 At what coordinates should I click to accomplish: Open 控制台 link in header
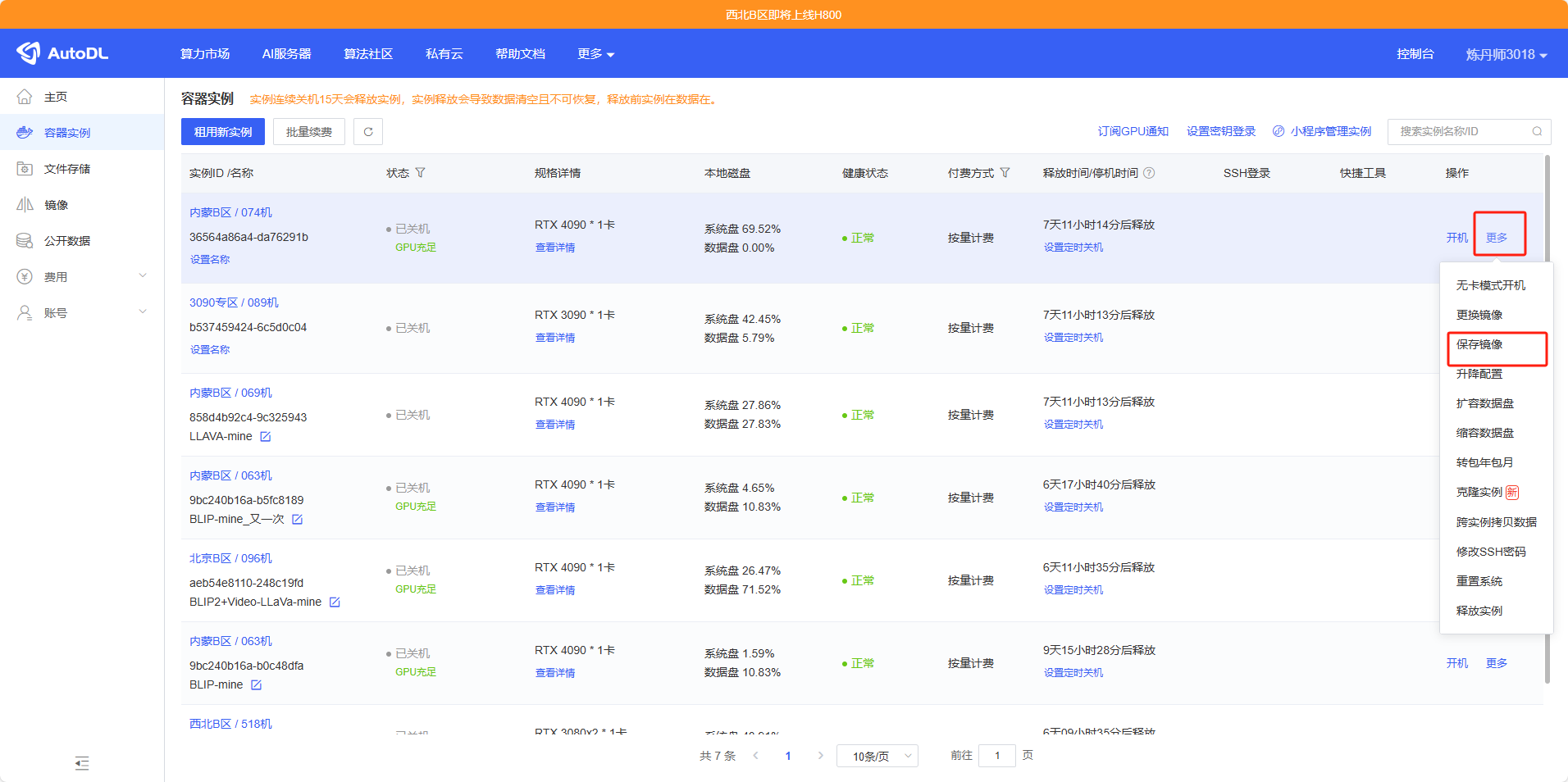click(1415, 54)
